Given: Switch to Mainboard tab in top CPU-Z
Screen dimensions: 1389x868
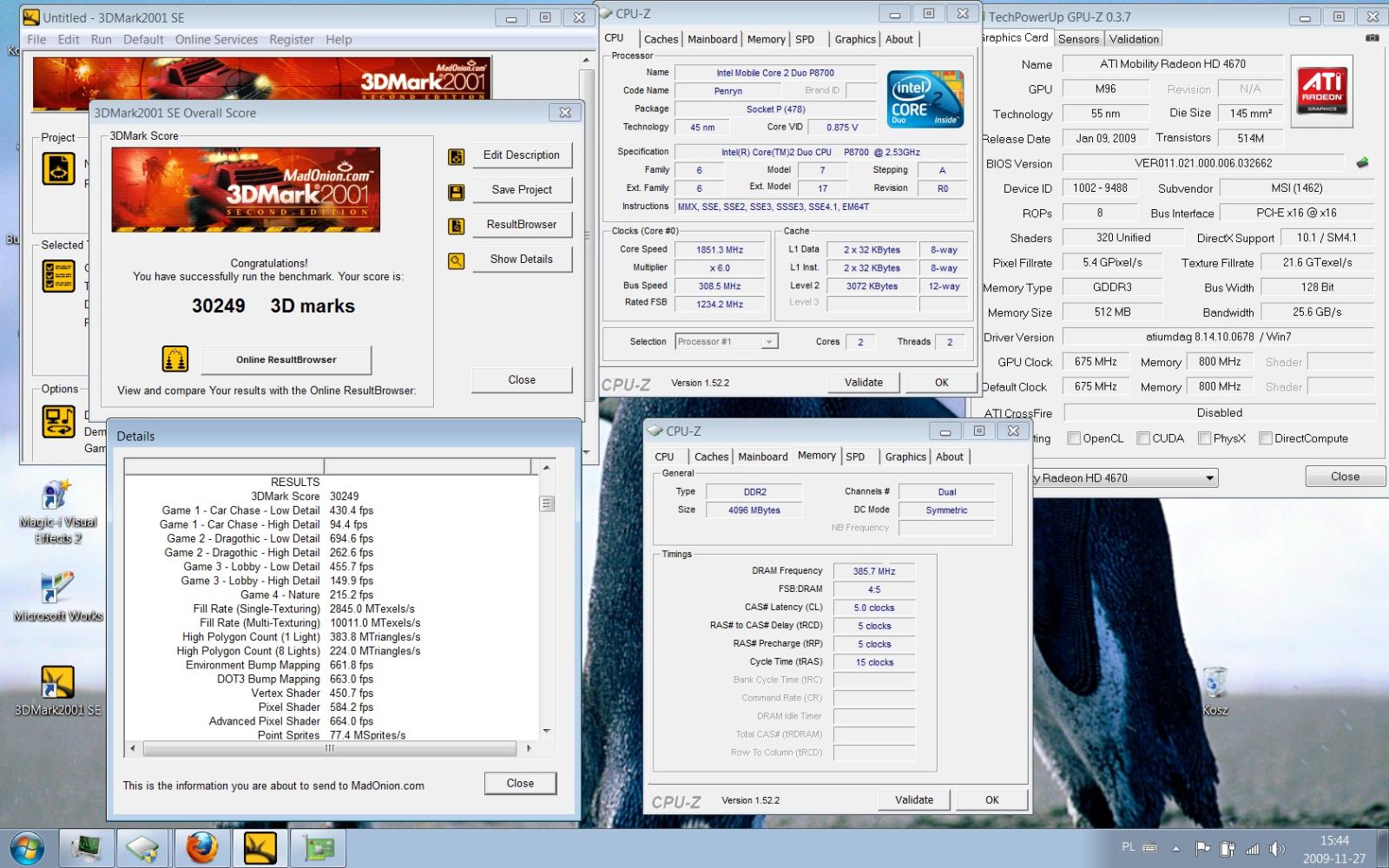Looking at the screenshot, I should click(x=712, y=39).
